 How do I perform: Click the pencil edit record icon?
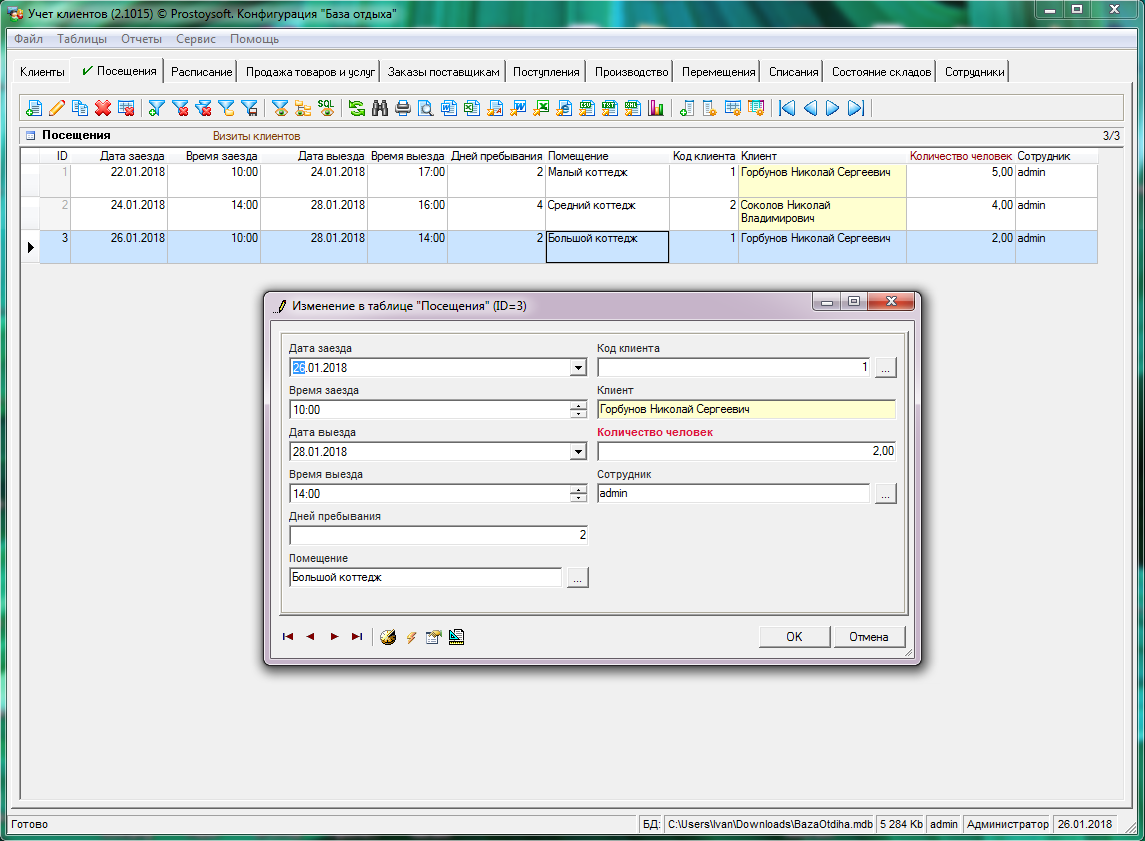(x=57, y=108)
